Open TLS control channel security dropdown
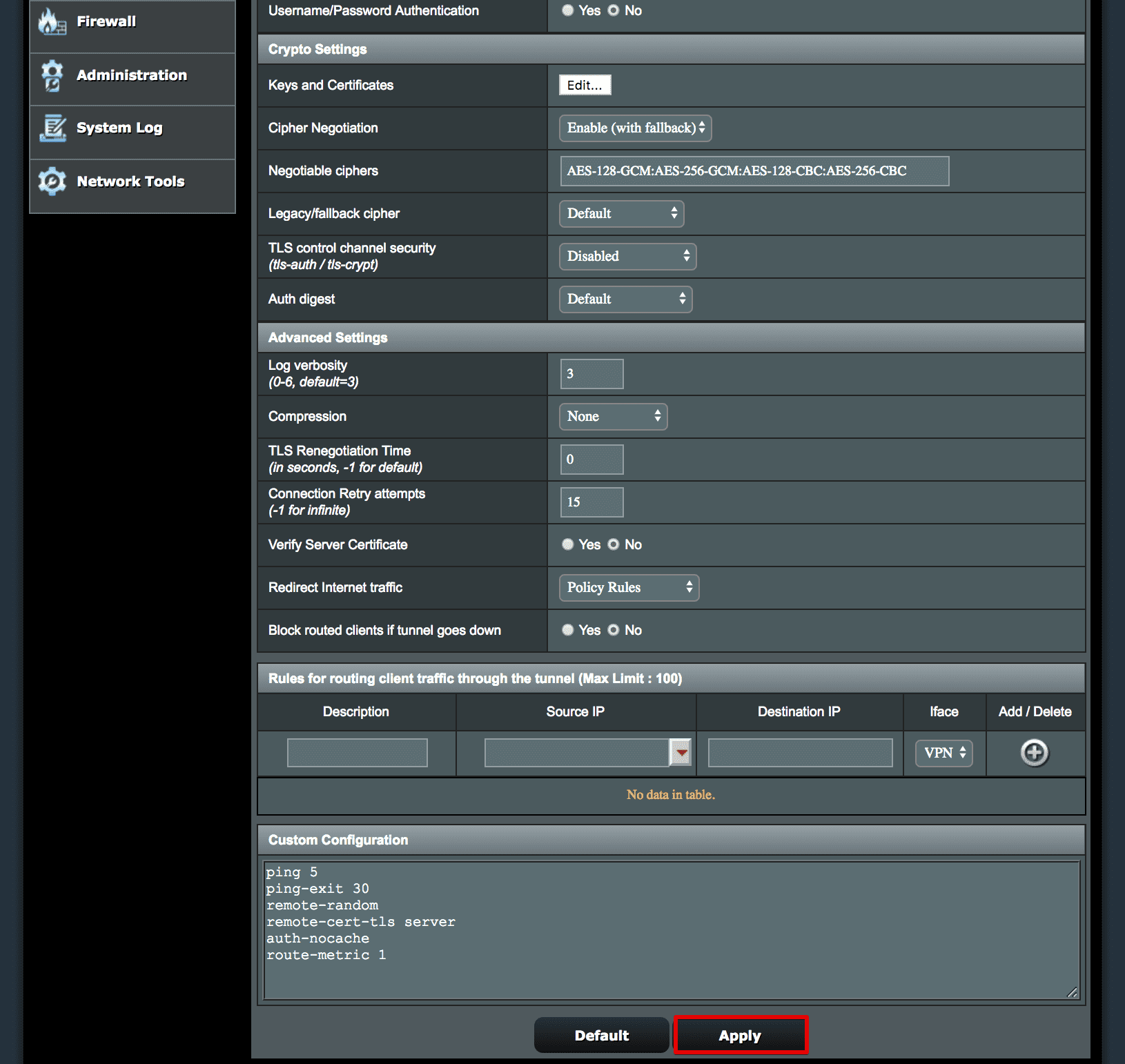The height and width of the screenshot is (1064, 1125). tap(627, 256)
